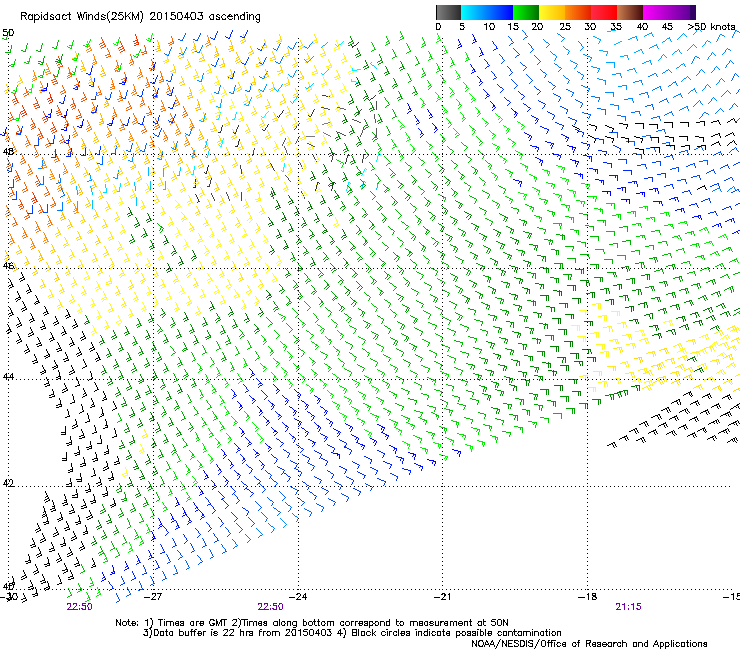
Task: Click the 'Note: 1) Times are GMT' footnote line
Action: click(312, 623)
